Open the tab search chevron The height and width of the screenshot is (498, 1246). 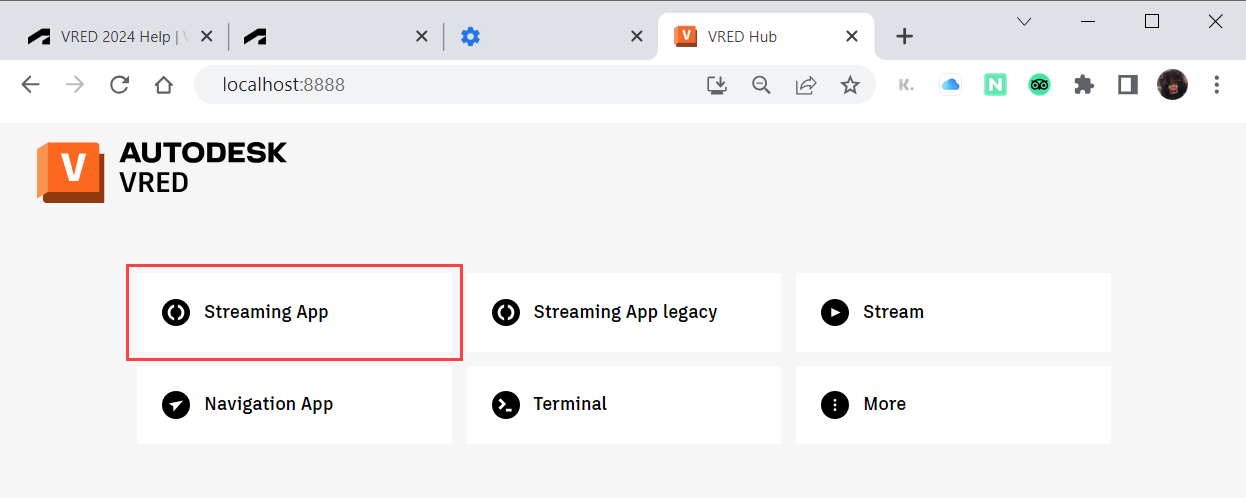click(1024, 21)
